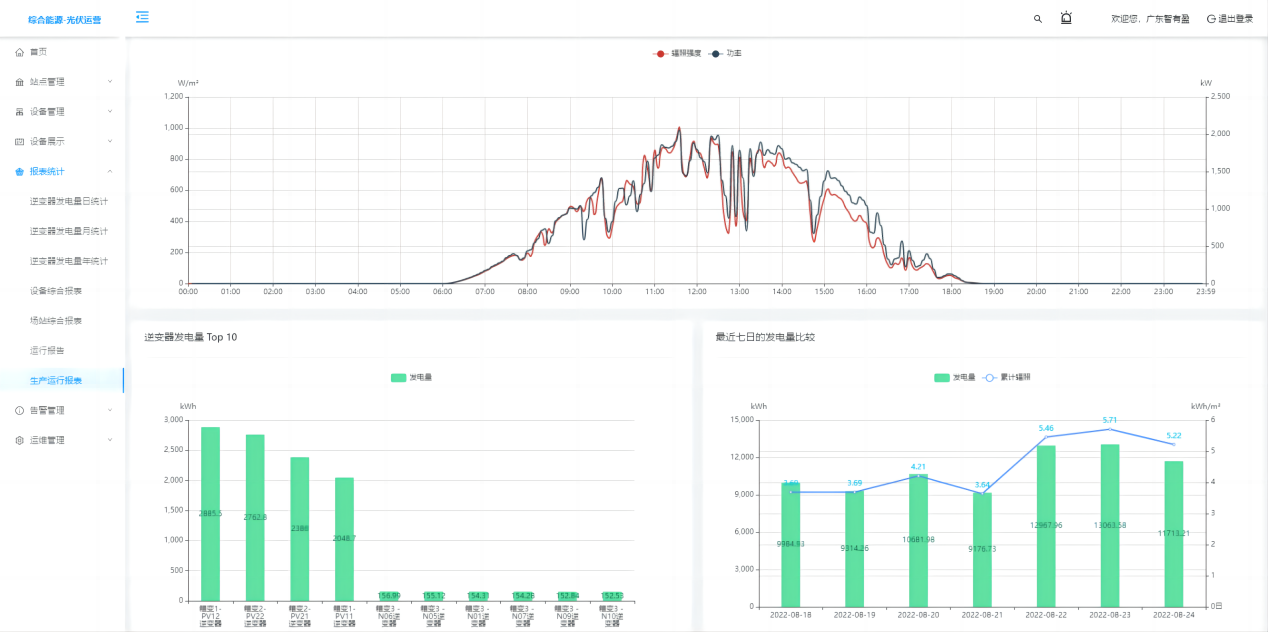The width and height of the screenshot is (1268, 632).
Task: Expand the 站点管理 submenu chevron
Action: click(x=110, y=82)
